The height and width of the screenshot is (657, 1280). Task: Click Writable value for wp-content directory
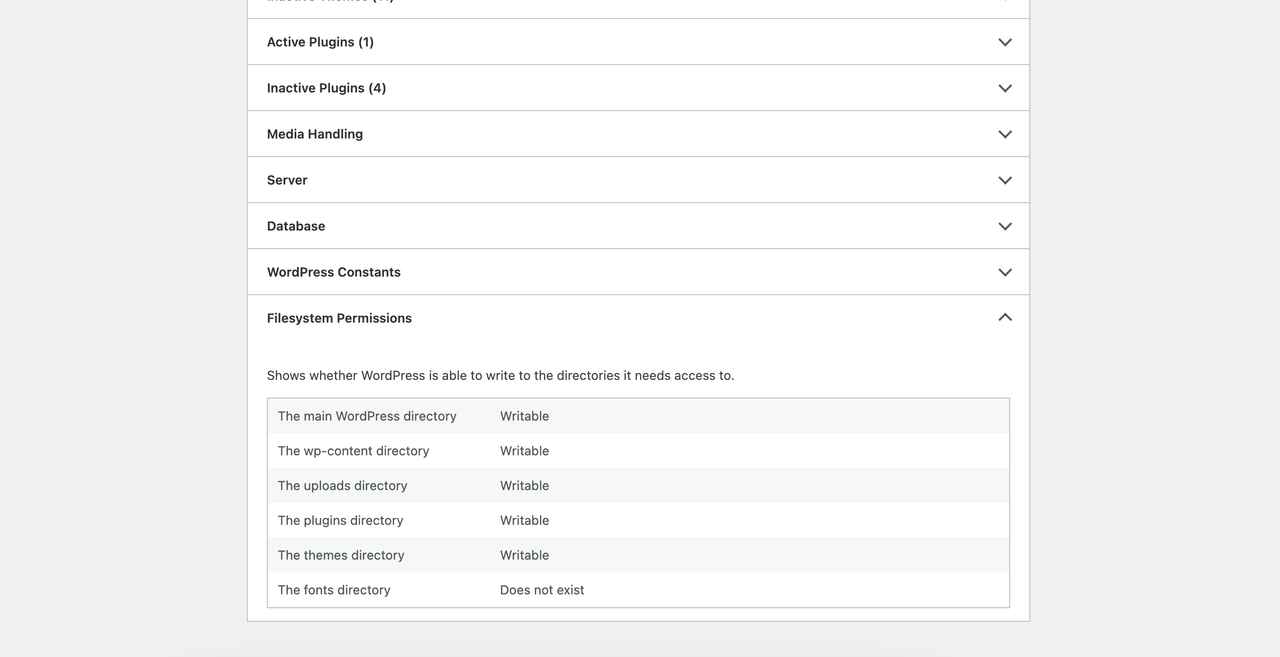tap(524, 451)
